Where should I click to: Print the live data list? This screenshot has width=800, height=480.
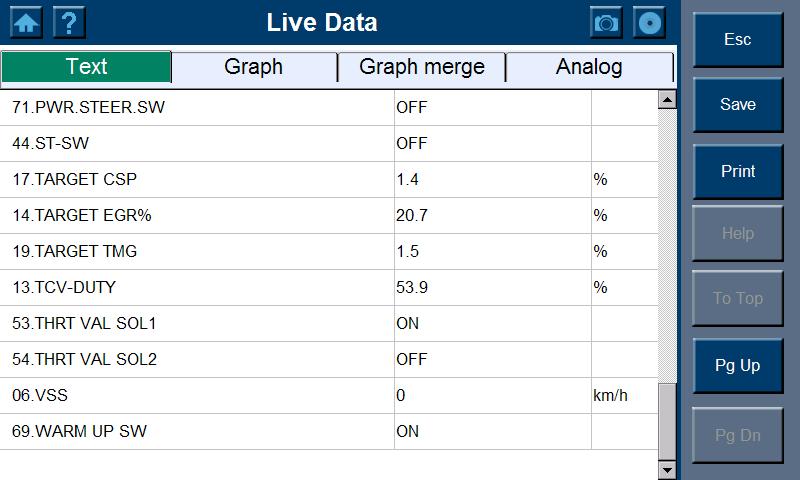tap(738, 171)
